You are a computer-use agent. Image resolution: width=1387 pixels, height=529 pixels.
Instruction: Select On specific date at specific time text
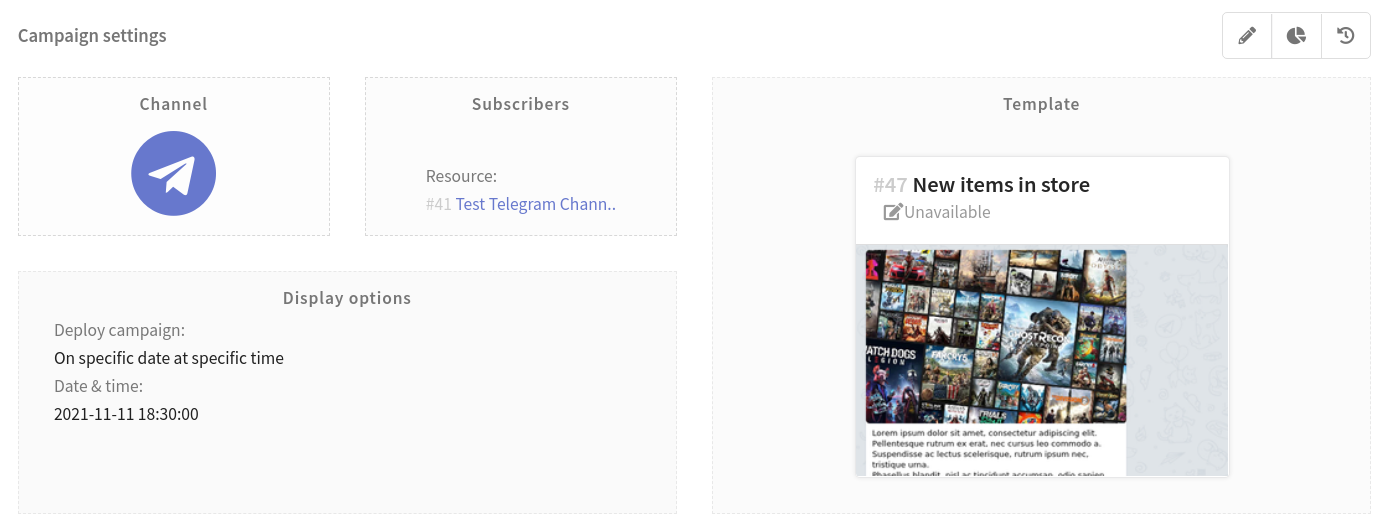tap(169, 358)
